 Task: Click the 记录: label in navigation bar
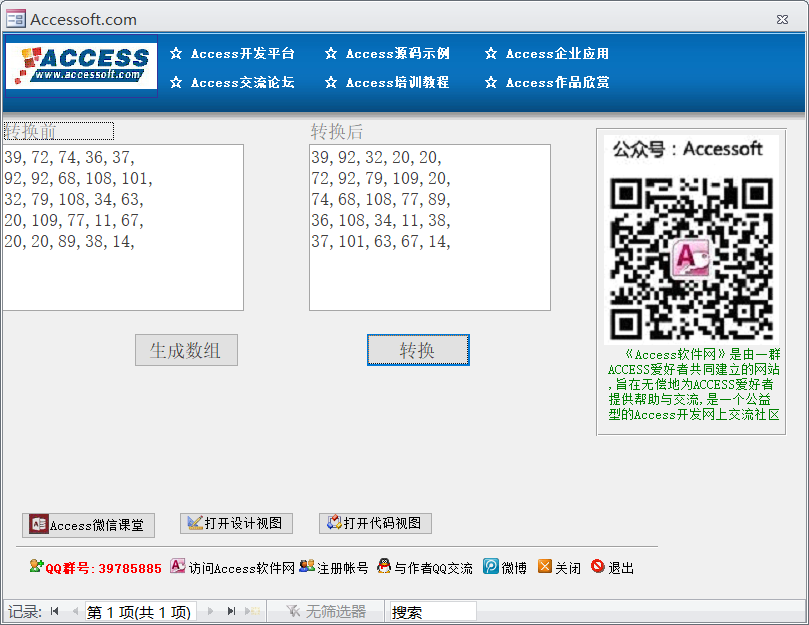coord(25,612)
